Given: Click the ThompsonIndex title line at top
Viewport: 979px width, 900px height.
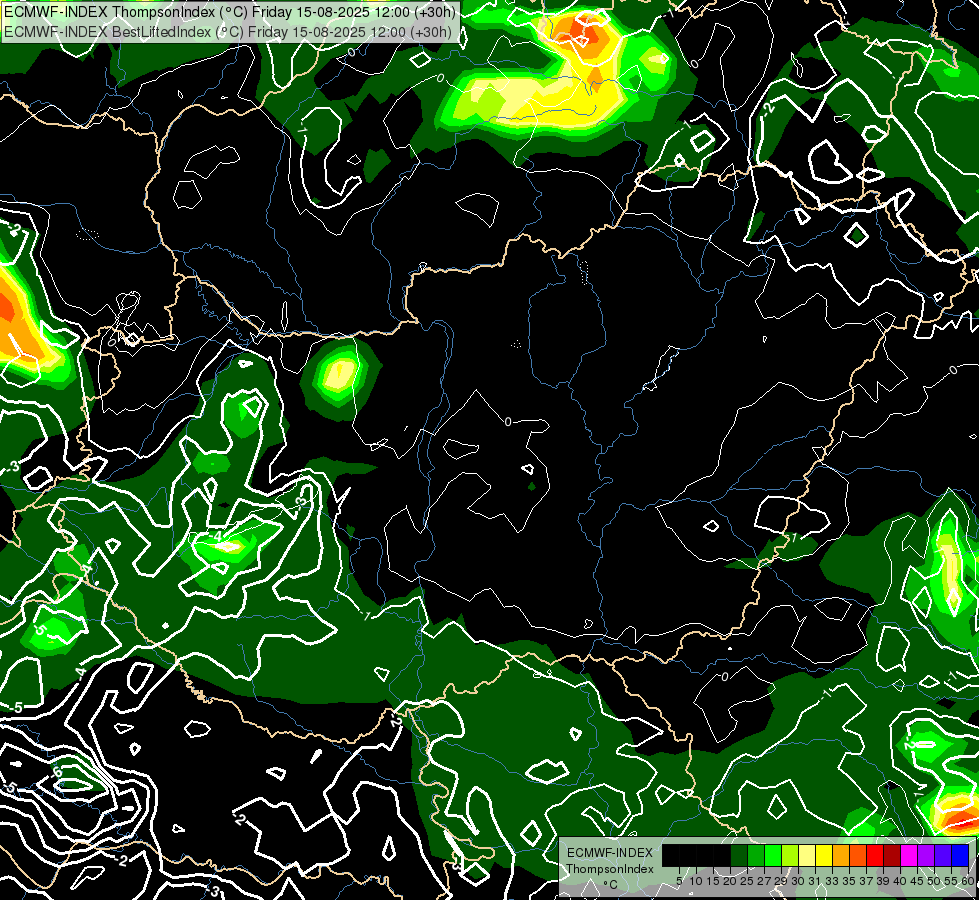Looking at the screenshot, I should tap(230, 11).
